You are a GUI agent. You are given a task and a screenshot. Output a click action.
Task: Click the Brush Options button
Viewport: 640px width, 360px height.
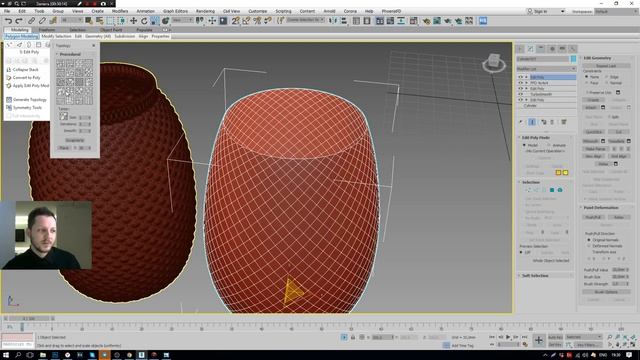point(606,292)
